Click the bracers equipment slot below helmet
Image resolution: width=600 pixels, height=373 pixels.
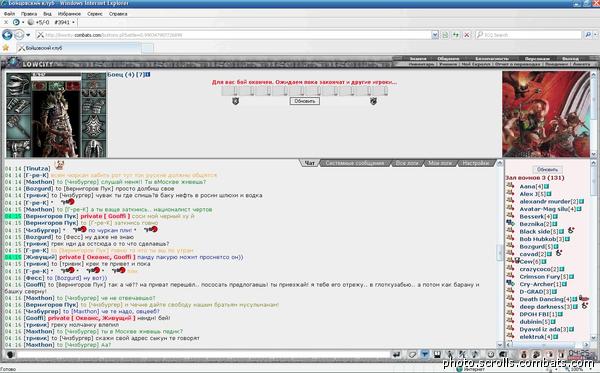(18, 105)
